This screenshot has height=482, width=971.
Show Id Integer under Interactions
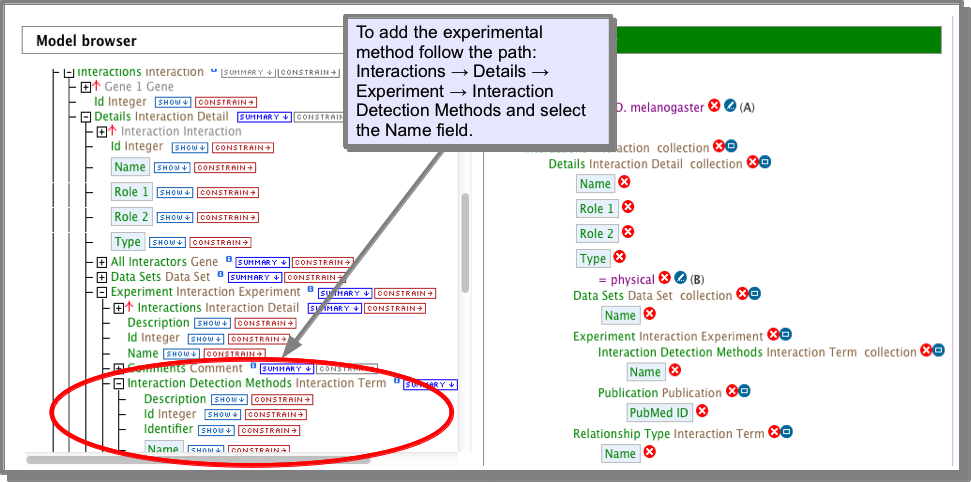pyautogui.click(x=173, y=102)
